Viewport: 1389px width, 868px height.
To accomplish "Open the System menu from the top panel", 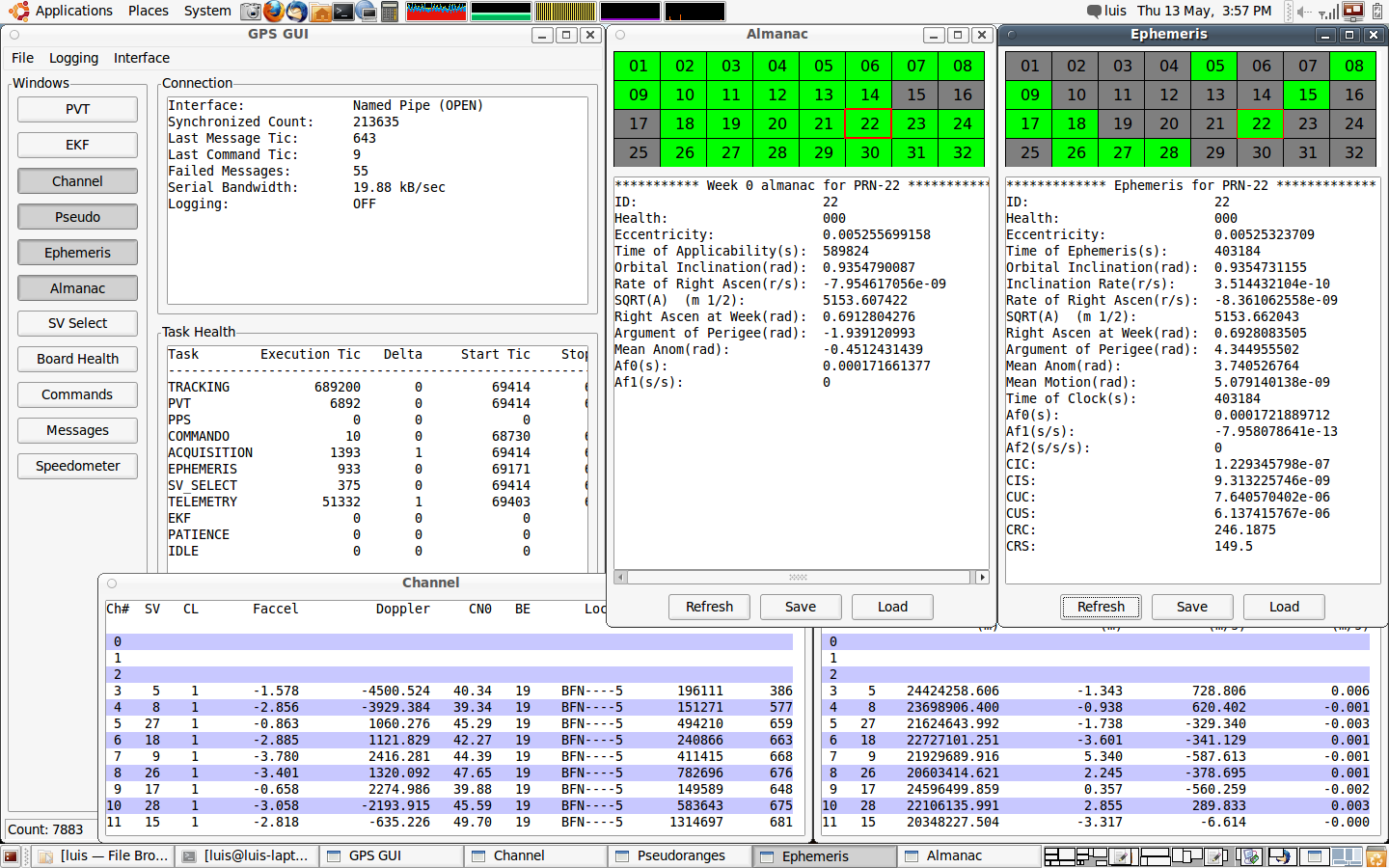I will point(206,11).
